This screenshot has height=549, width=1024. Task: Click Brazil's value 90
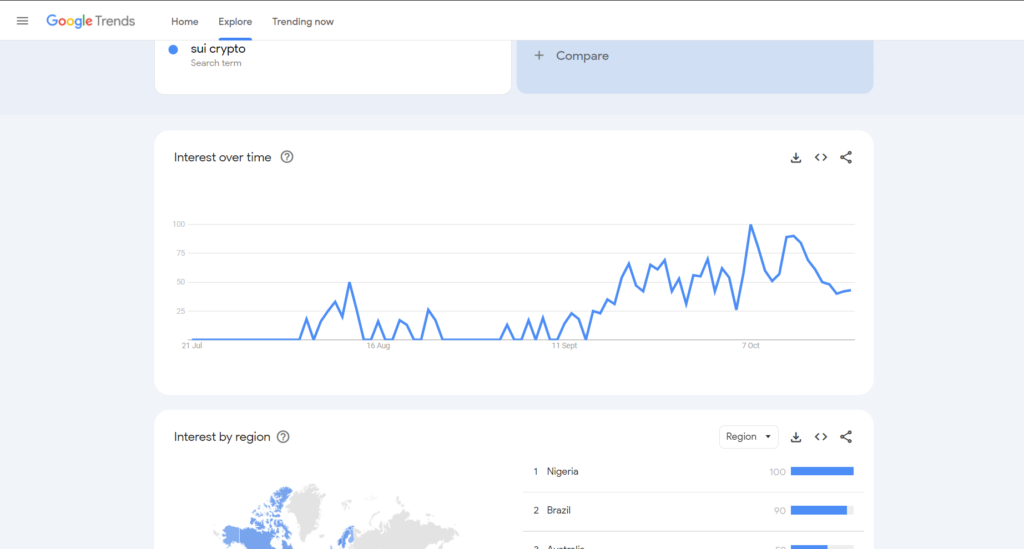(x=779, y=511)
